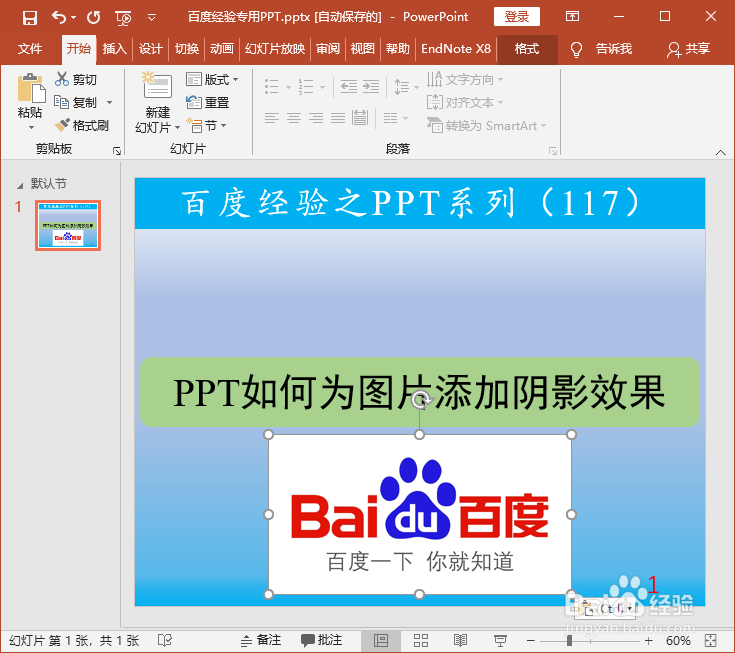735x653 pixels.
Task: Start slideshow from beginning icon
Action: 123,18
